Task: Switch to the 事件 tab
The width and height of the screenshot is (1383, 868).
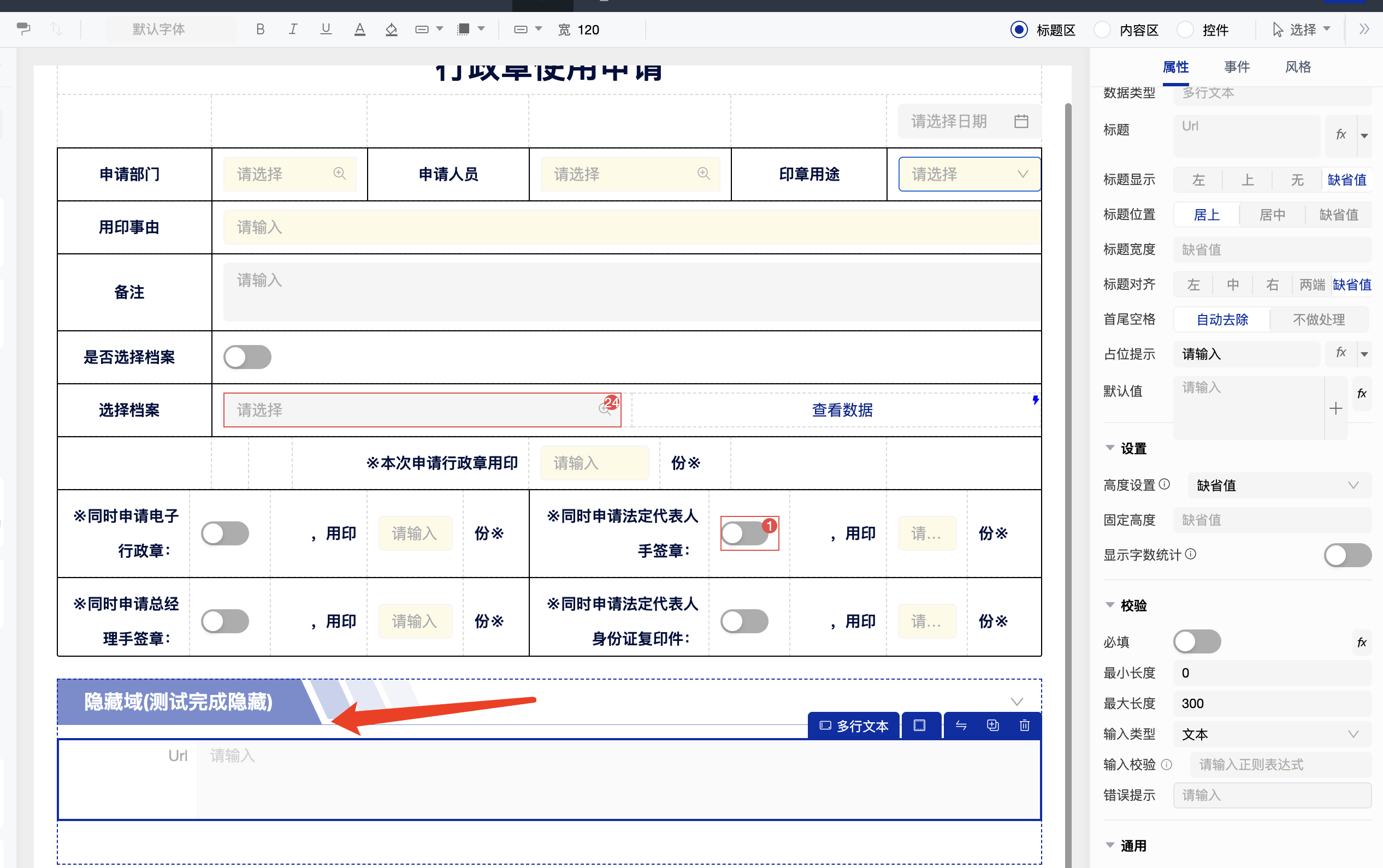Action: [x=1237, y=67]
